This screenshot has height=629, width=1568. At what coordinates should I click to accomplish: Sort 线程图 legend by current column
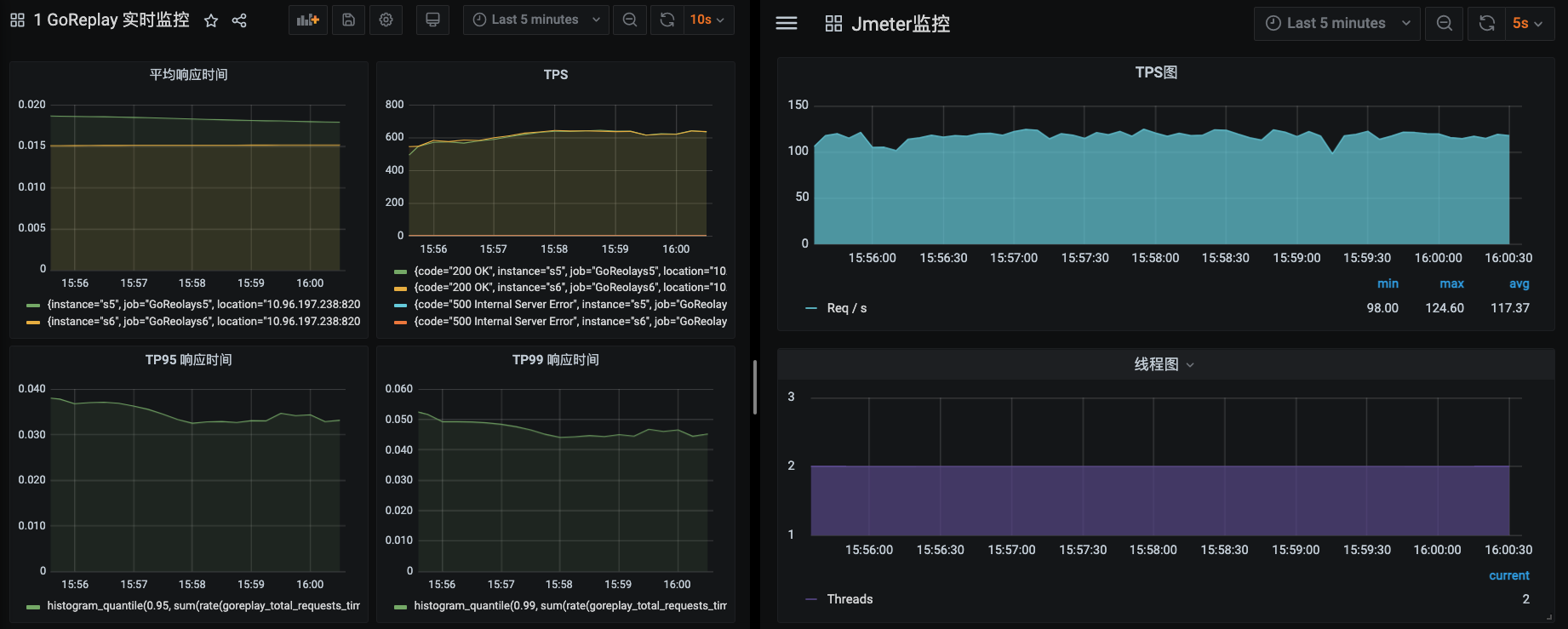(1508, 575)
